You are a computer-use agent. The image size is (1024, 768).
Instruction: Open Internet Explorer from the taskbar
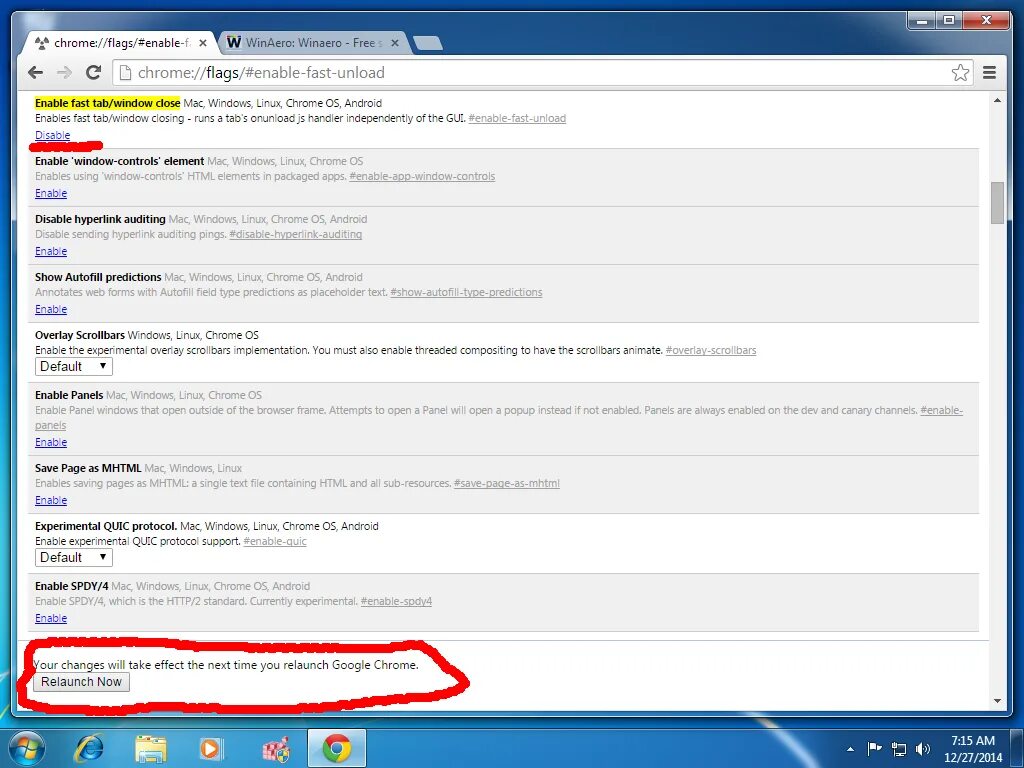pos(89,747)
